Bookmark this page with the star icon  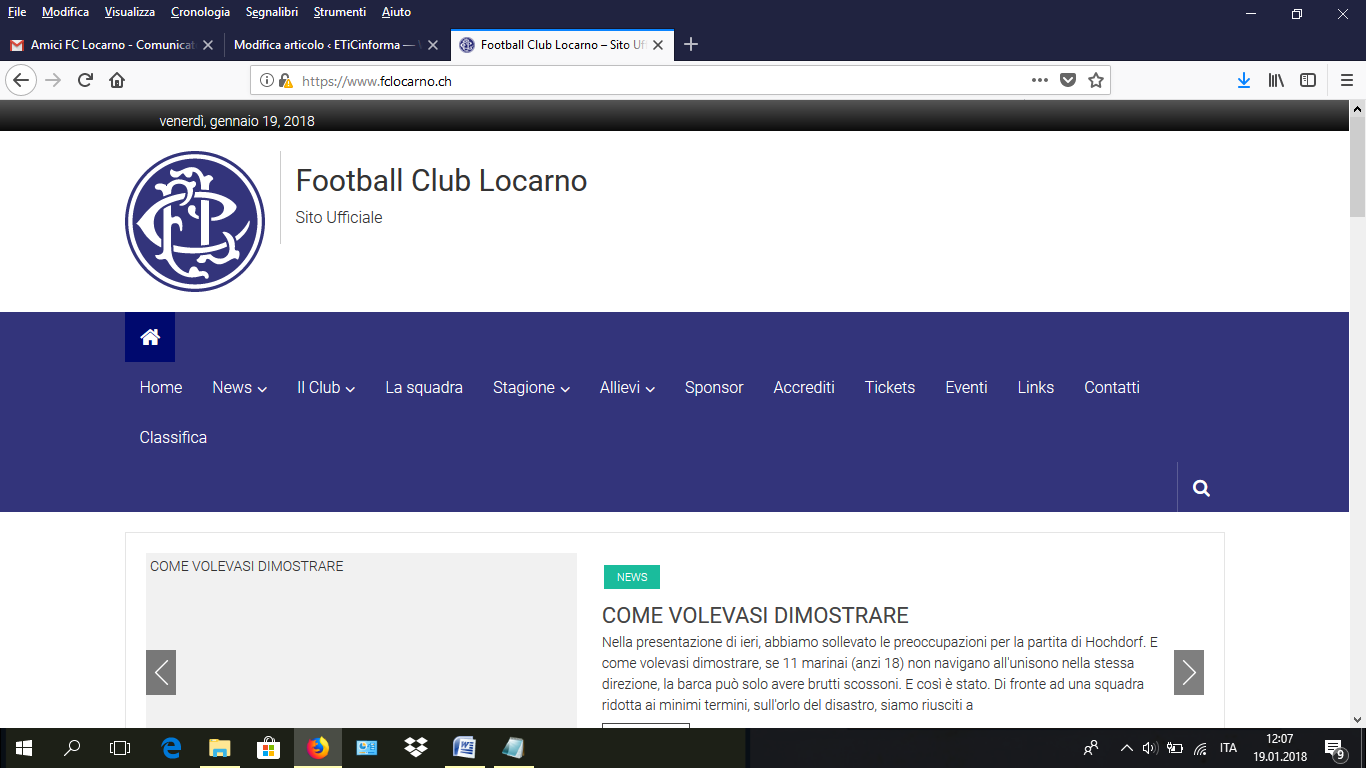coord(1096,80)
